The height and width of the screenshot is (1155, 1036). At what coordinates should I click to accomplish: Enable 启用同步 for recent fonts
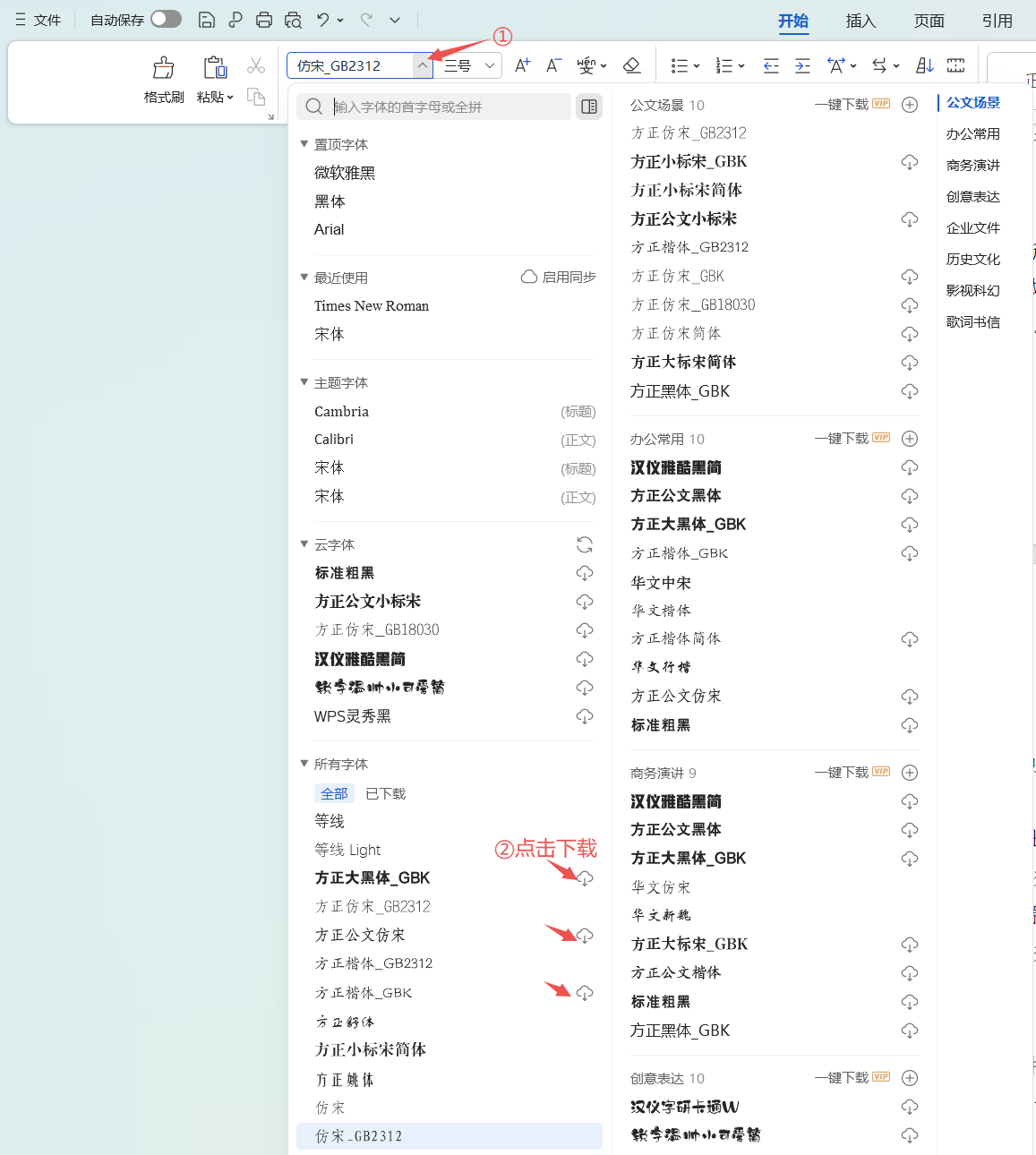coord(559,278)
